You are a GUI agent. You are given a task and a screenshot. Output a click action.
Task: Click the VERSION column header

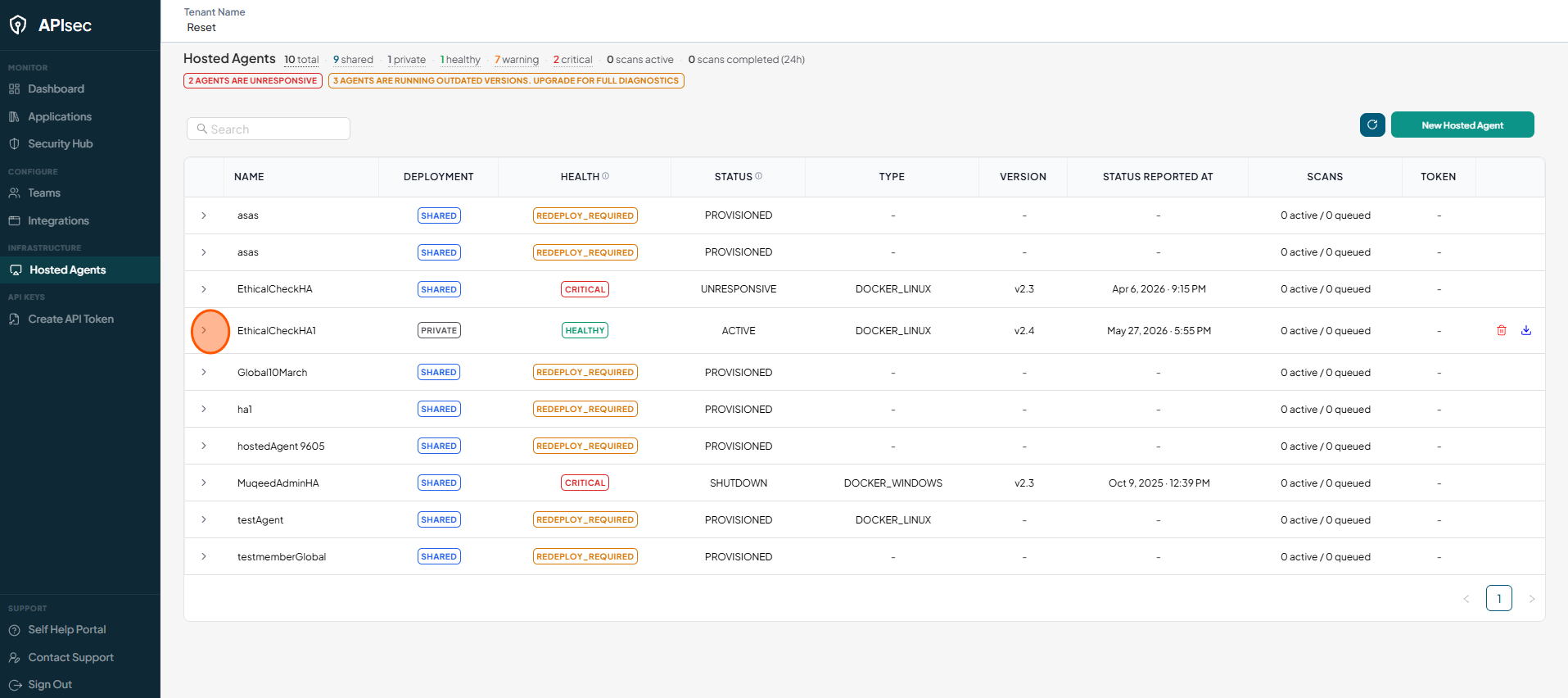pos(1023,177)
